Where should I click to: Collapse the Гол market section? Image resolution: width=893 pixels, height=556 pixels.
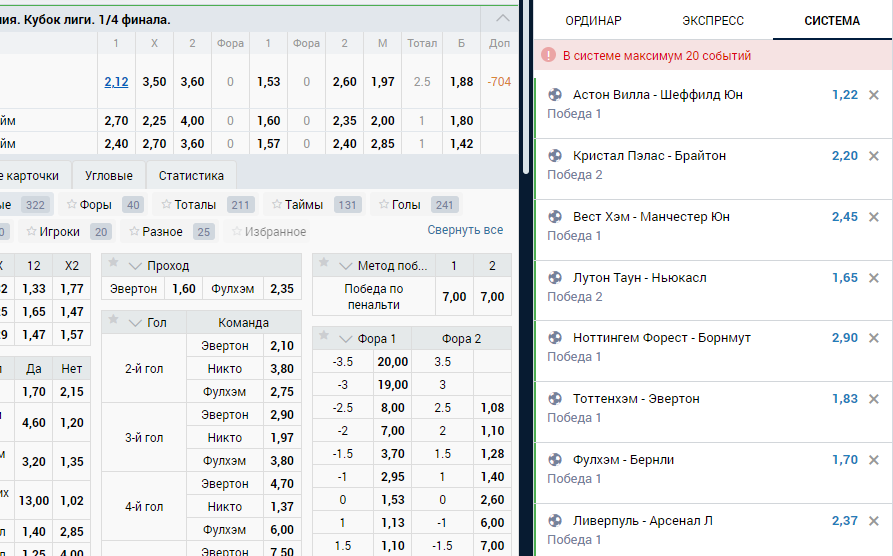point(135,323)
